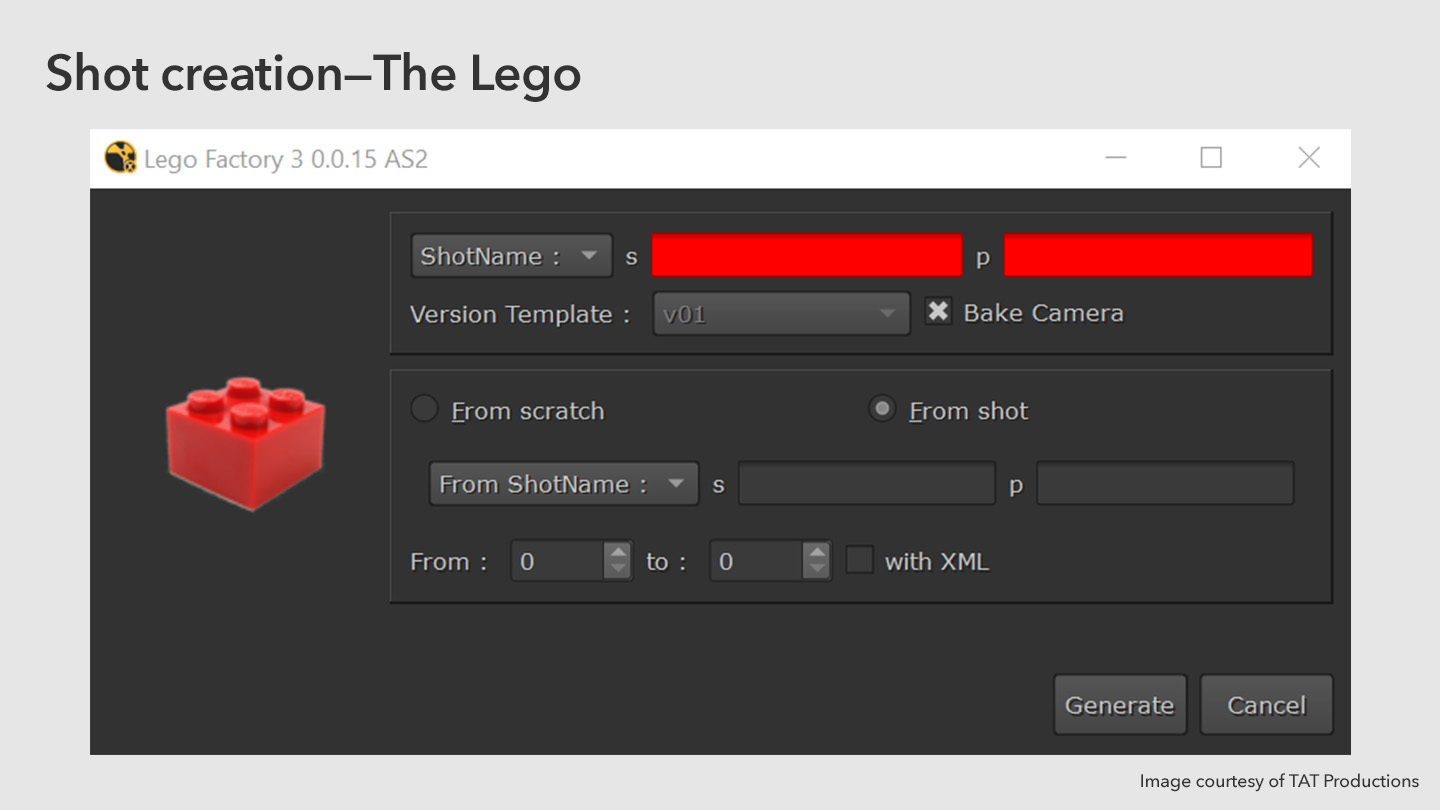The height and width of the screenshot is (810, 1440).
Task: Click the Generate button
Action: (x=1120, y=705)
